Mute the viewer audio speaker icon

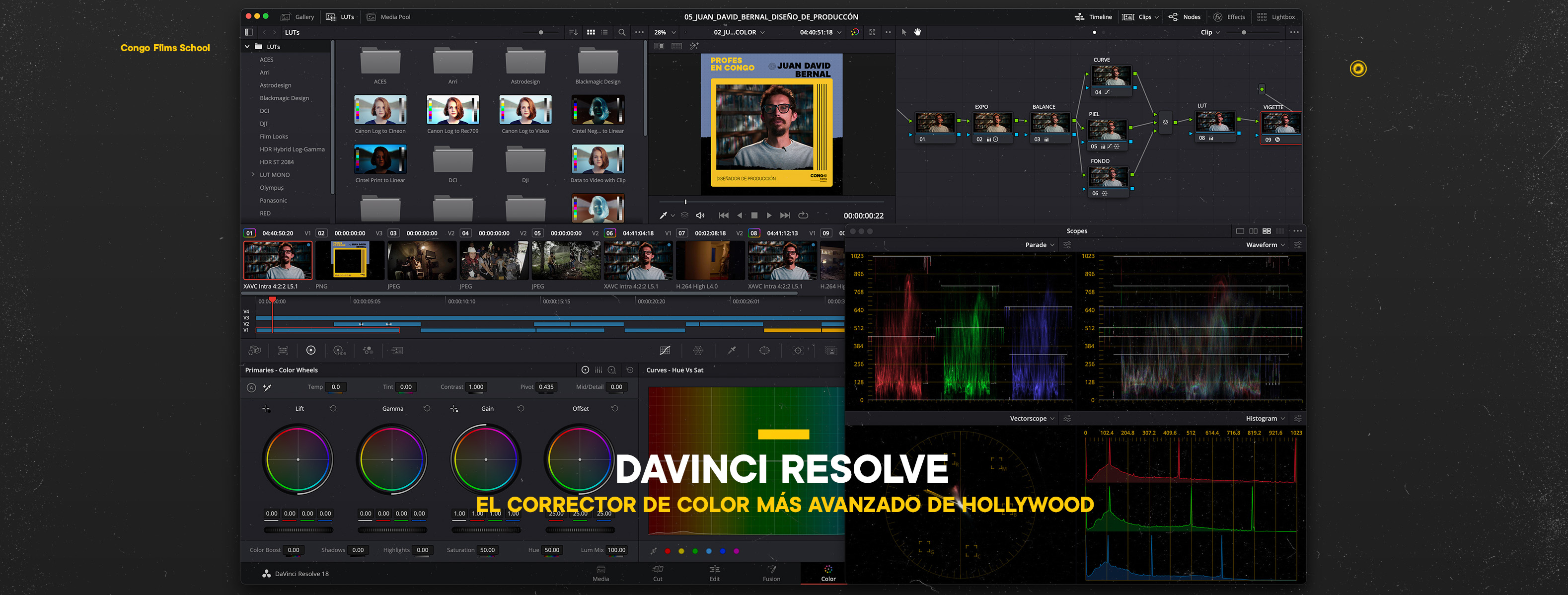click(x=700, y=216)
